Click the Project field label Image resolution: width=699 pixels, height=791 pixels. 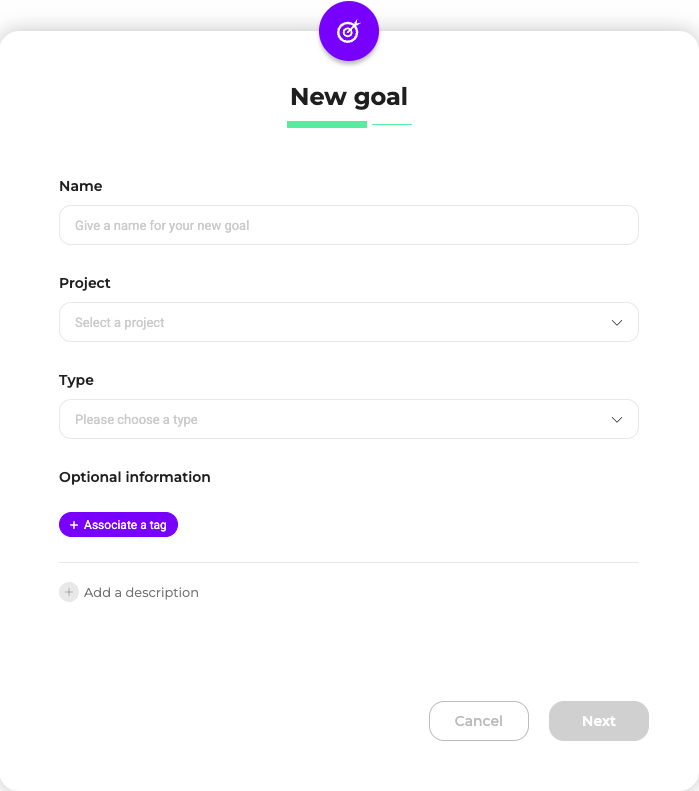coord(85,283)
